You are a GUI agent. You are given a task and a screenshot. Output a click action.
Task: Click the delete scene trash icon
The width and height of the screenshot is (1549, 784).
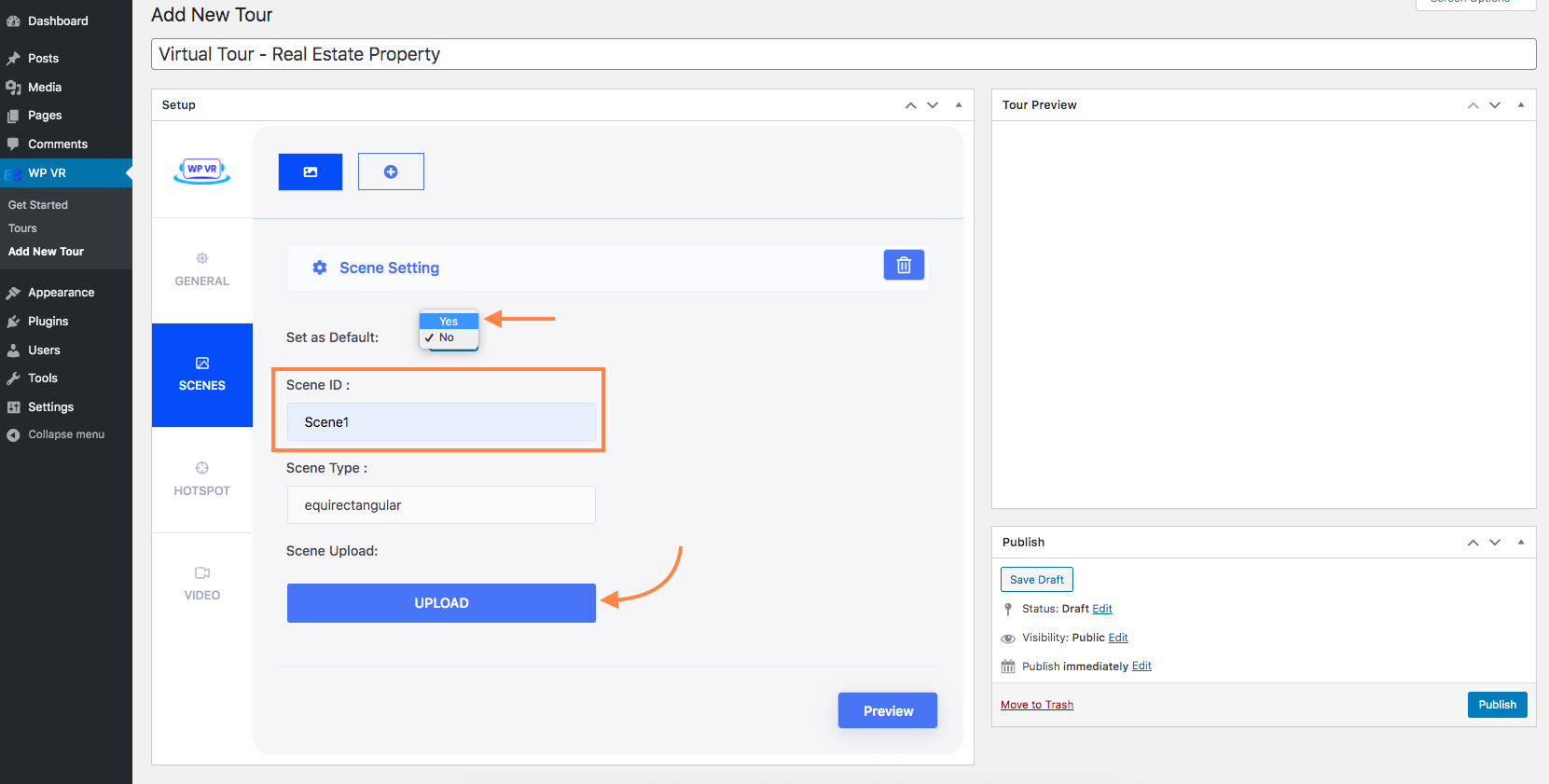(x=904, y=266)
